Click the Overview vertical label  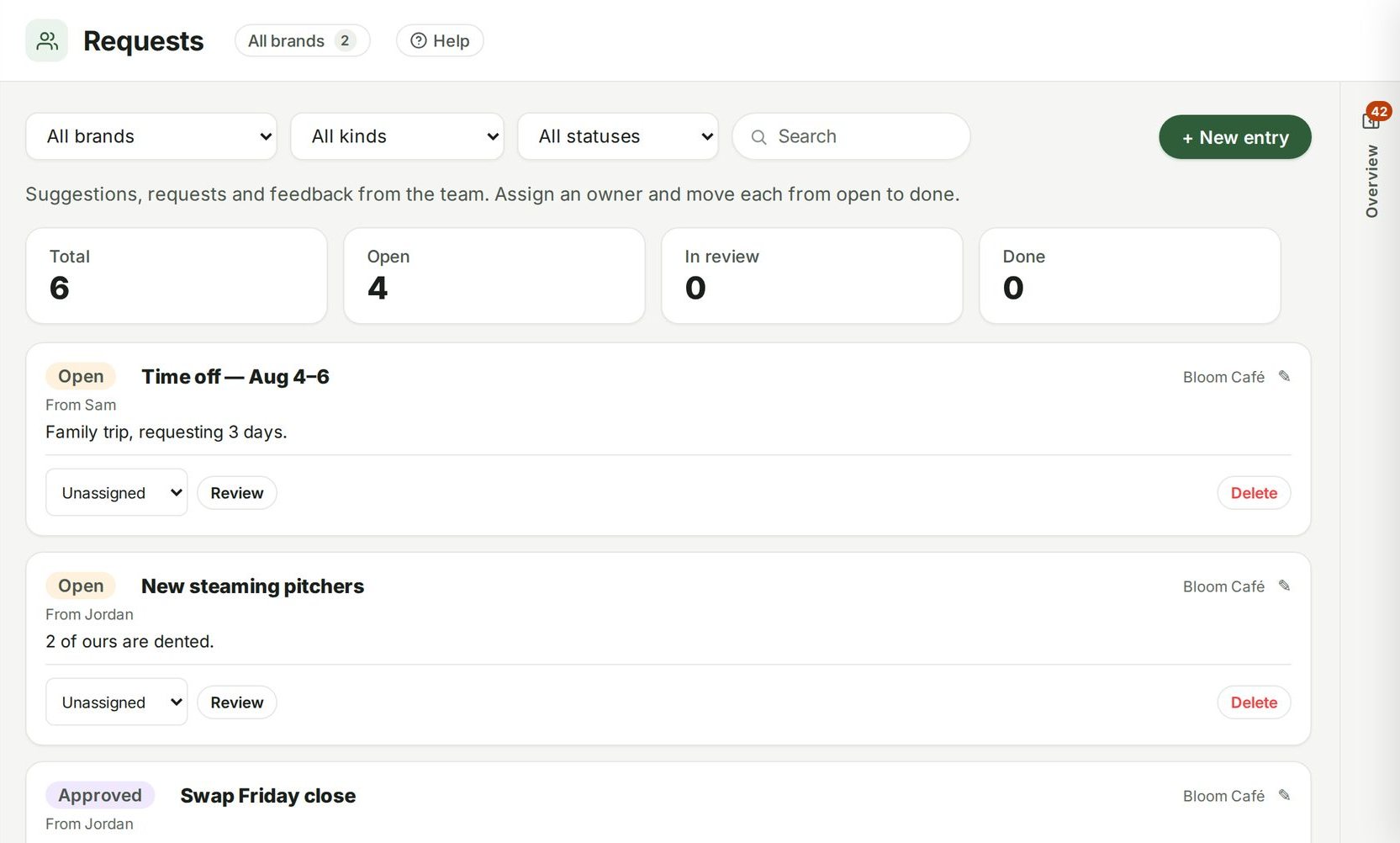pyautogui.click(x=1371, y=182)
